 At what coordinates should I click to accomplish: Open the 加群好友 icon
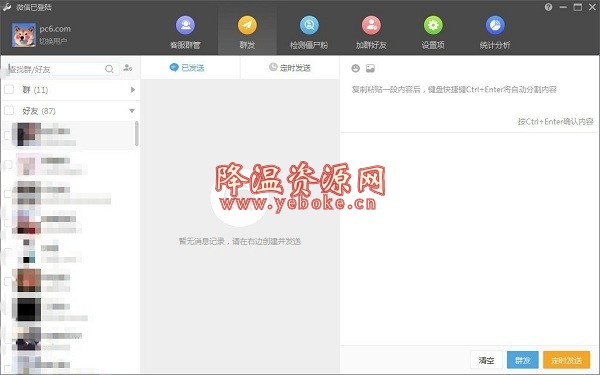371,25
